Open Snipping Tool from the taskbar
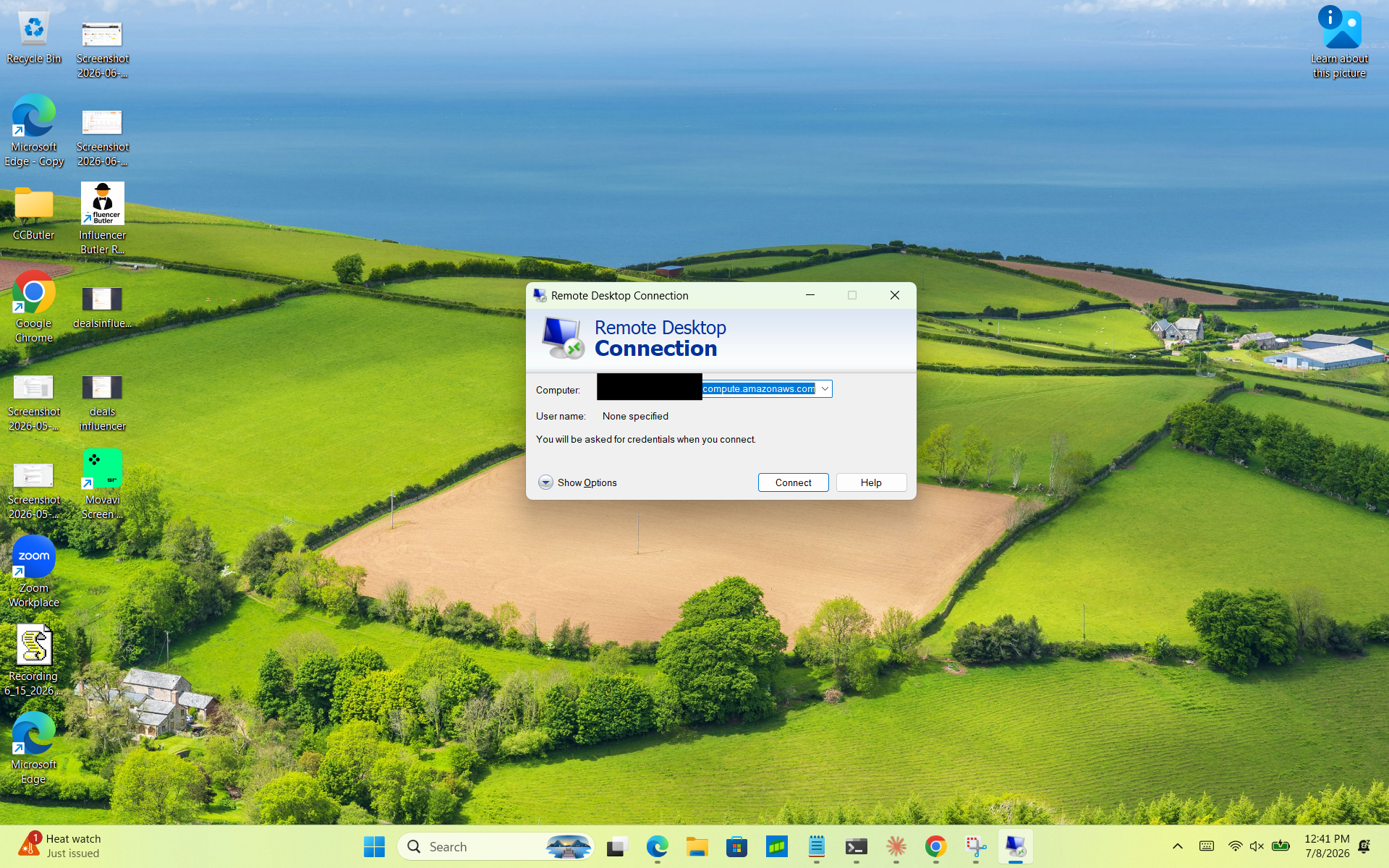1389x868 pixels. point(975,846)
